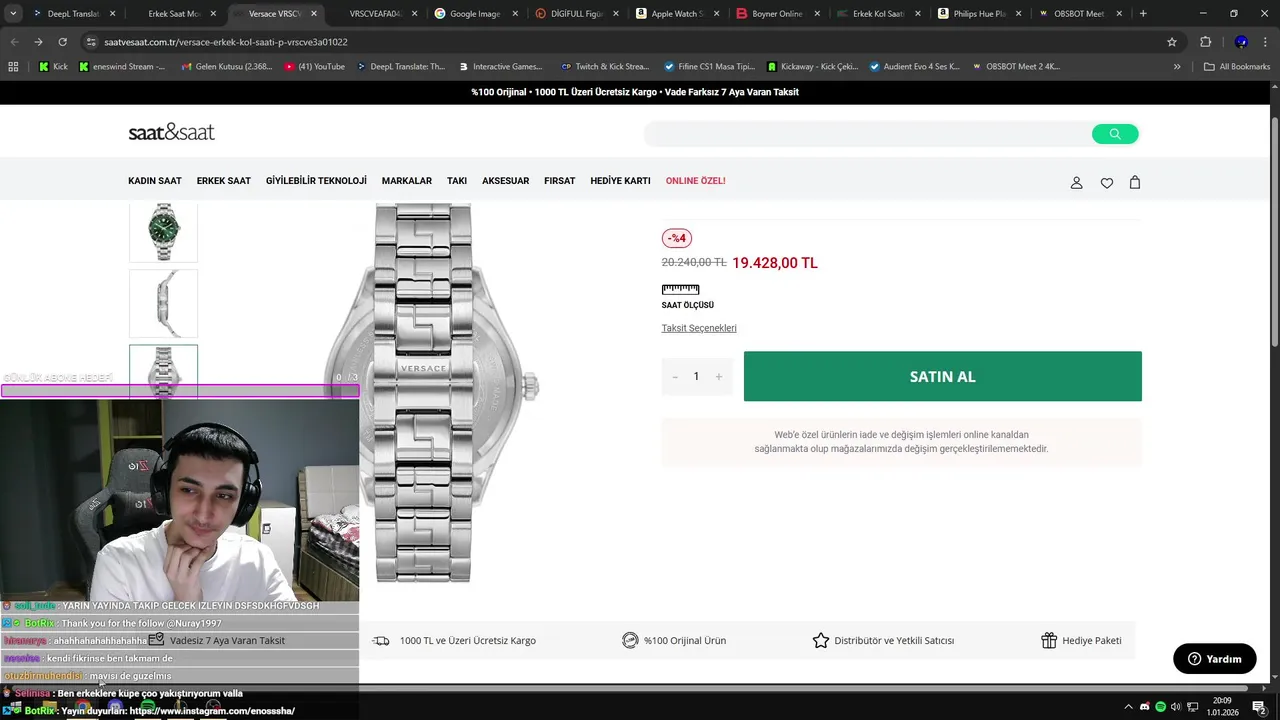This screenshot has height=720, width=1280.
Task: Open Chrome's three-dot menu
Action: coord(1265,42)
